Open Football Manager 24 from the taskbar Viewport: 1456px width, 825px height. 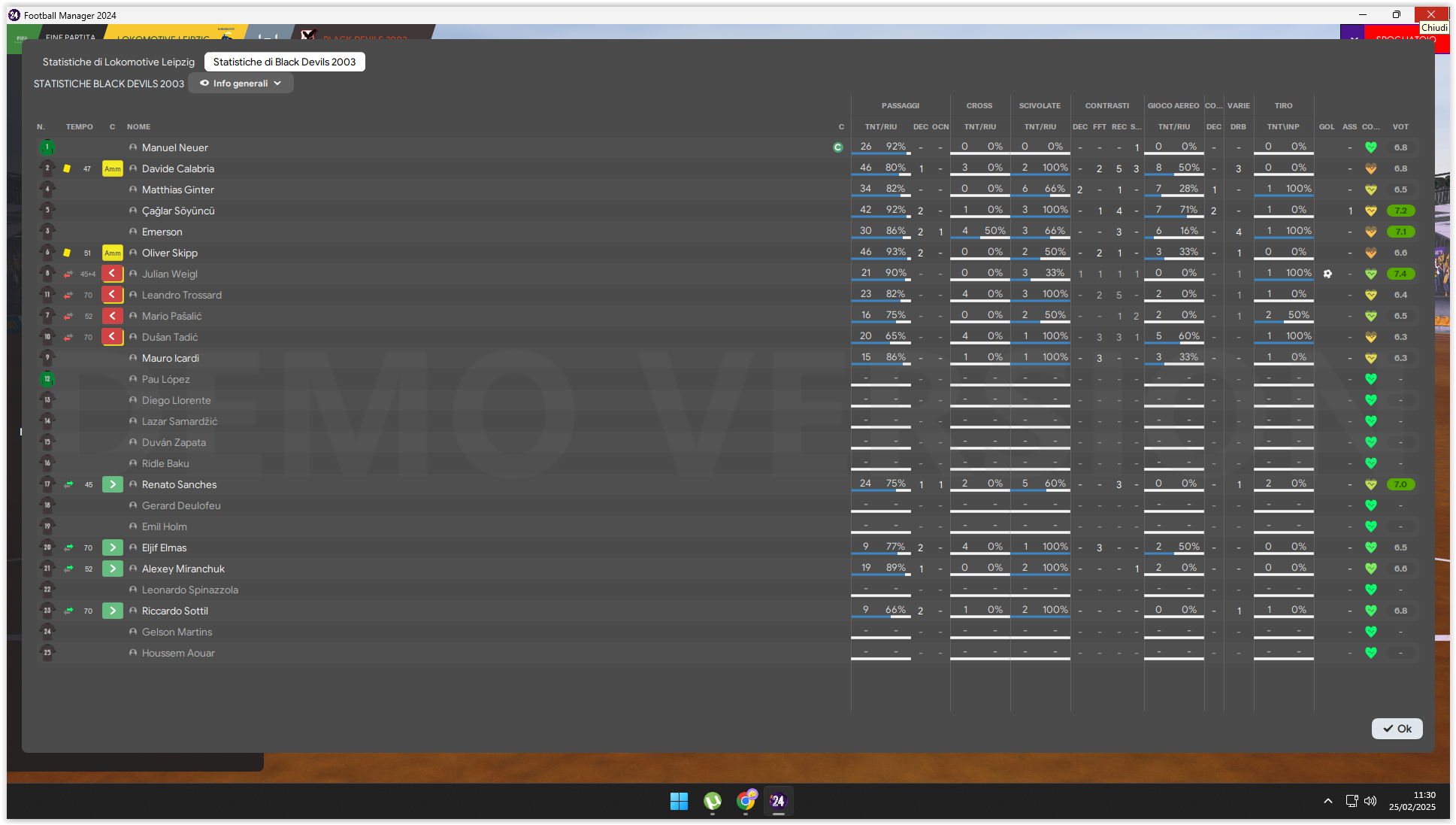778,801
